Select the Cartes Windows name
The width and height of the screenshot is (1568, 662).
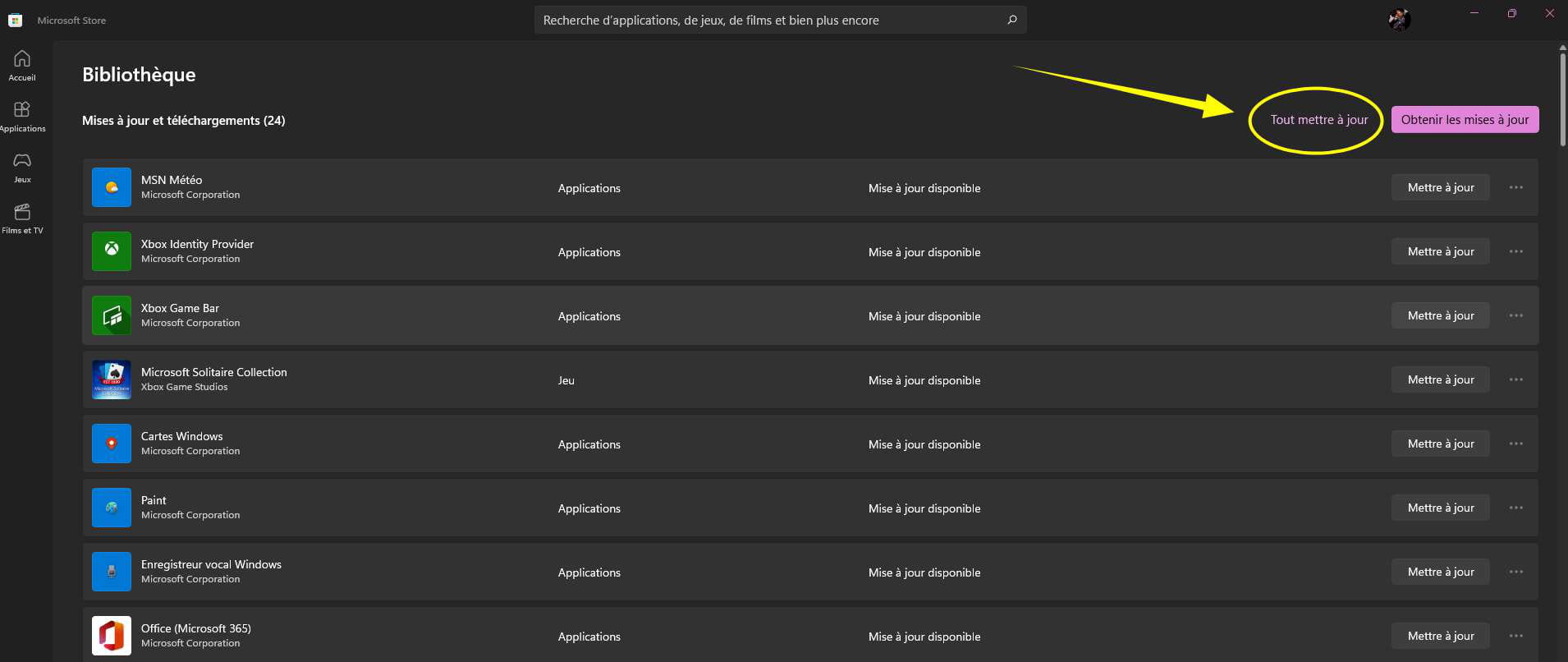click(181, 436)
